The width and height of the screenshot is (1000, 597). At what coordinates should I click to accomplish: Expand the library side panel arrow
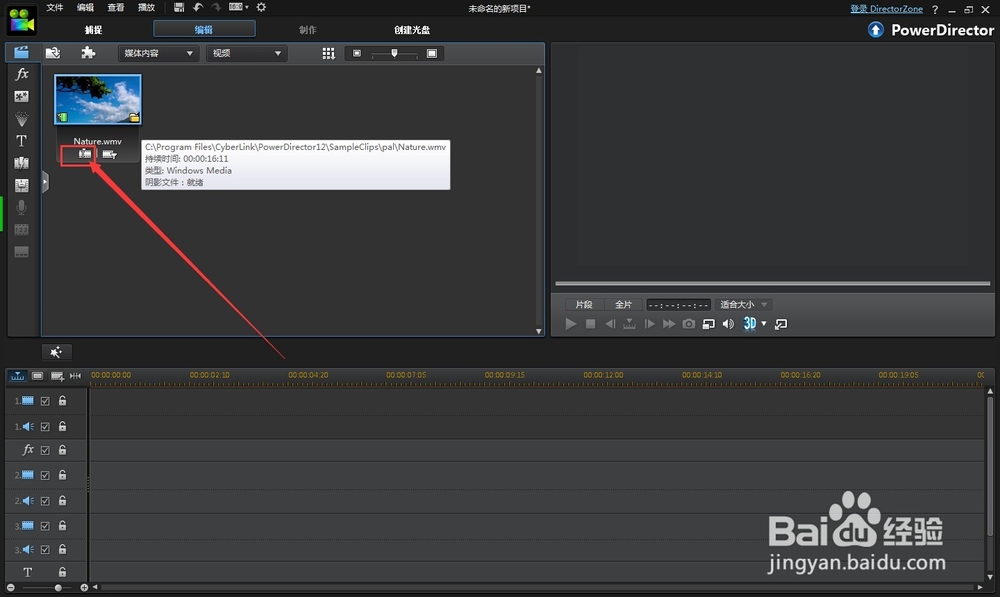tap(45, 182)
